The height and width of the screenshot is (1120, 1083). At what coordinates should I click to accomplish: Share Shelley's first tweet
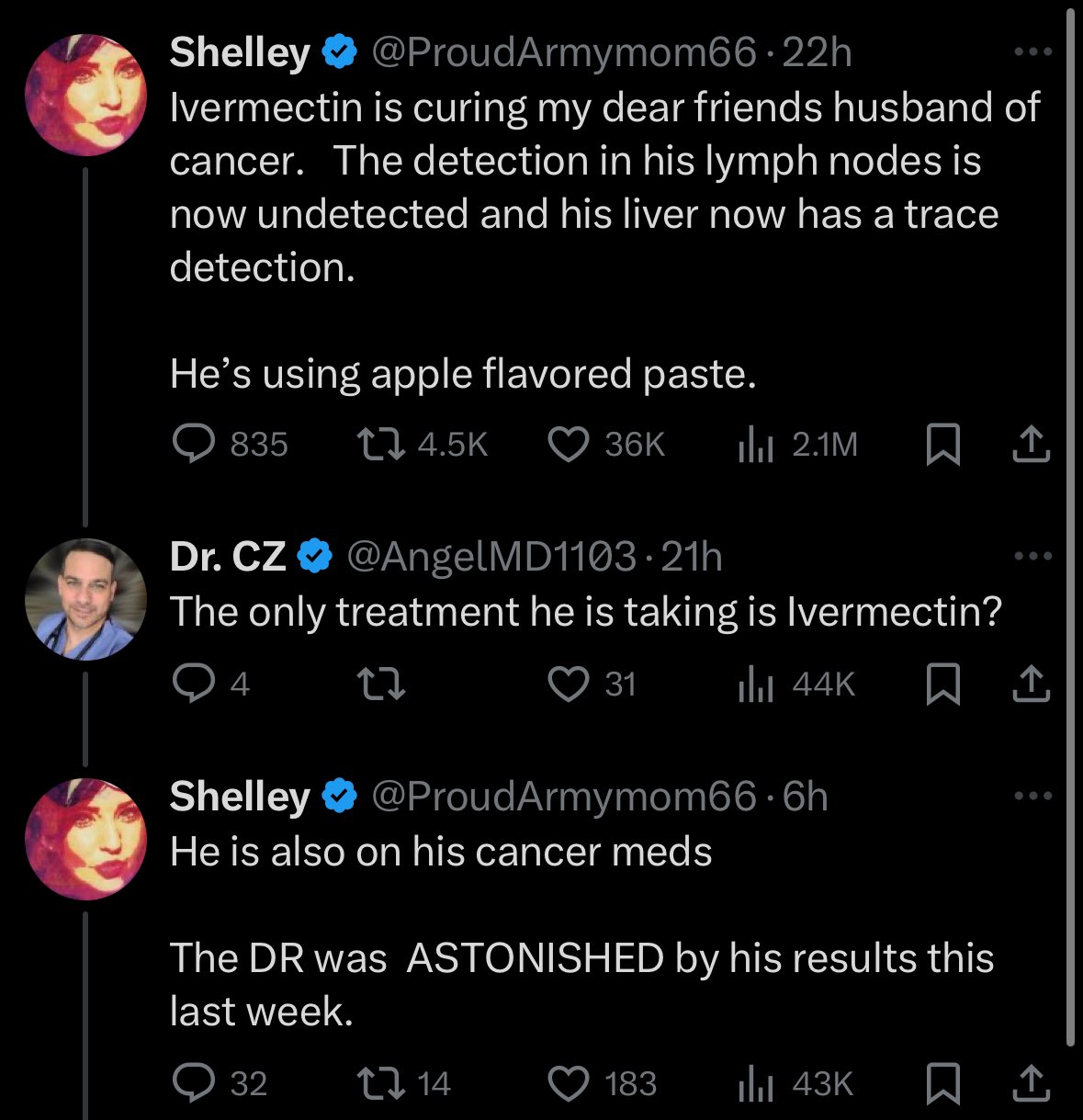[x=1031, y=445]
